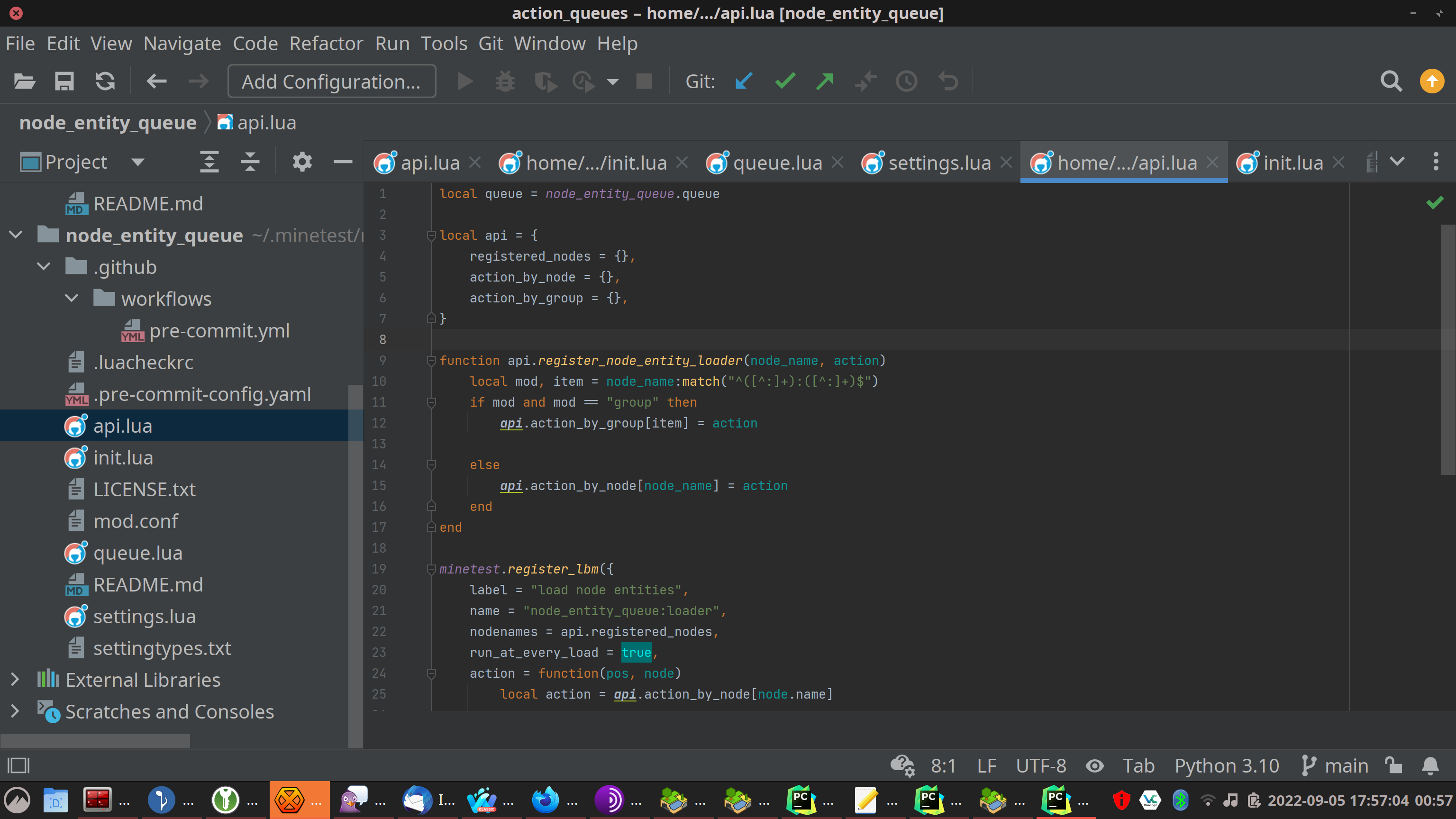This screenshot has width=1456, height=819.
Task: Toggle the inspections eye icon
Action: (x=1094, y=766)
